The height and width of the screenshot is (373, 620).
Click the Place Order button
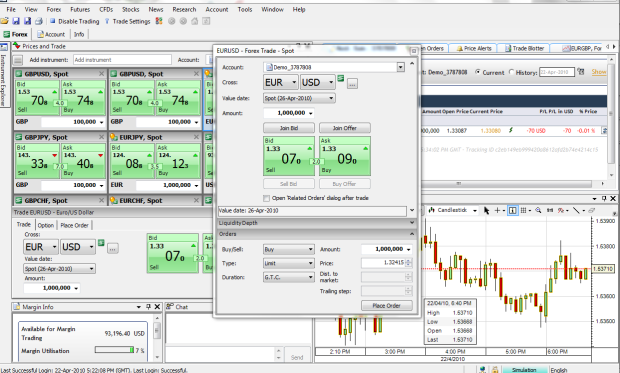(386, 305)
